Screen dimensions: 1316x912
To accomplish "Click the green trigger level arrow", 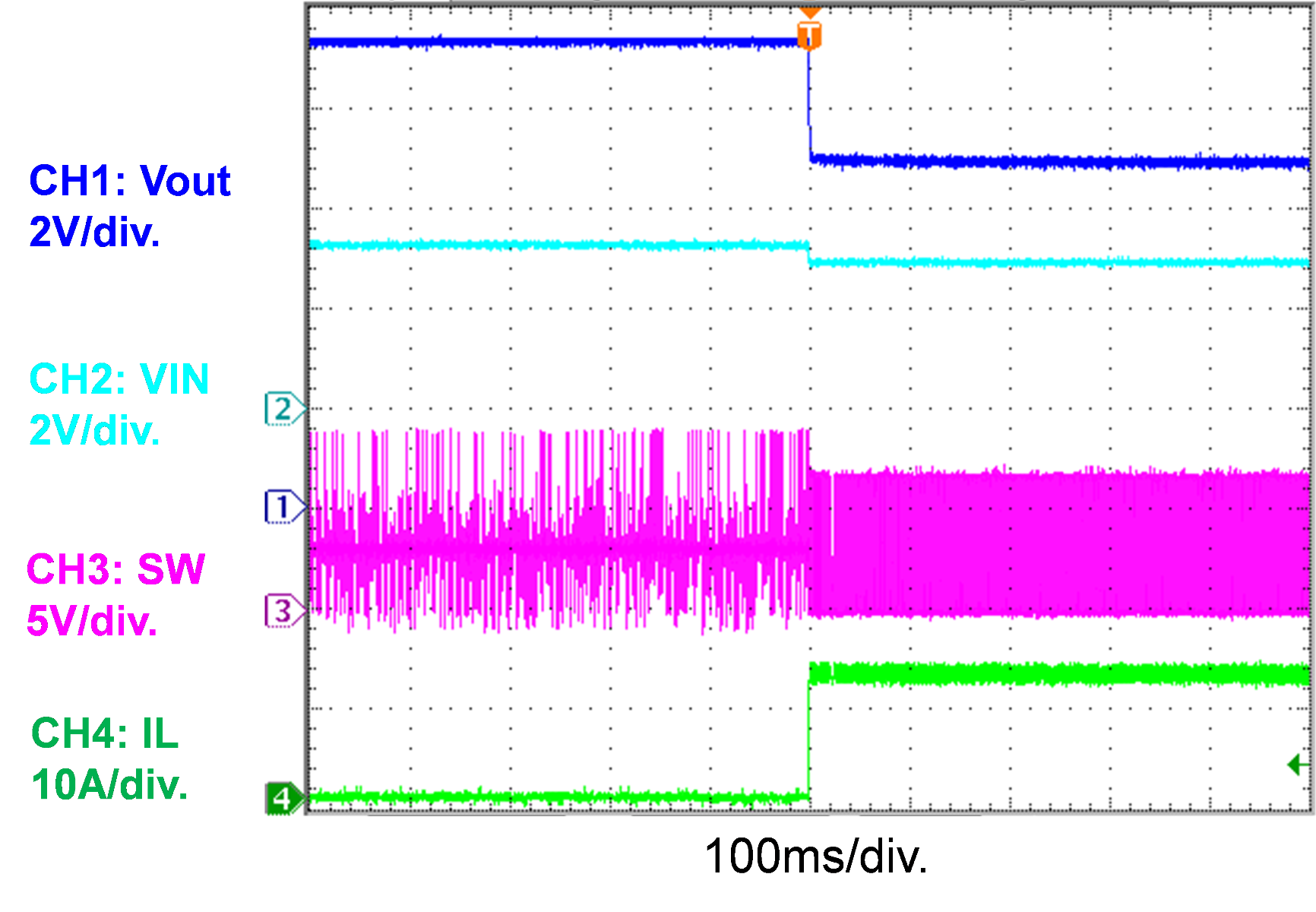I will pyautogui.click(x=1297, y=765).
